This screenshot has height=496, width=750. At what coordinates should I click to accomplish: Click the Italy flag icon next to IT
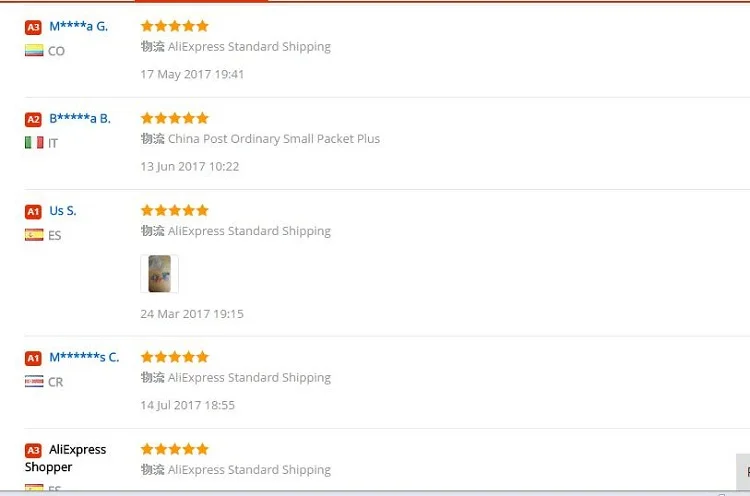34,143
